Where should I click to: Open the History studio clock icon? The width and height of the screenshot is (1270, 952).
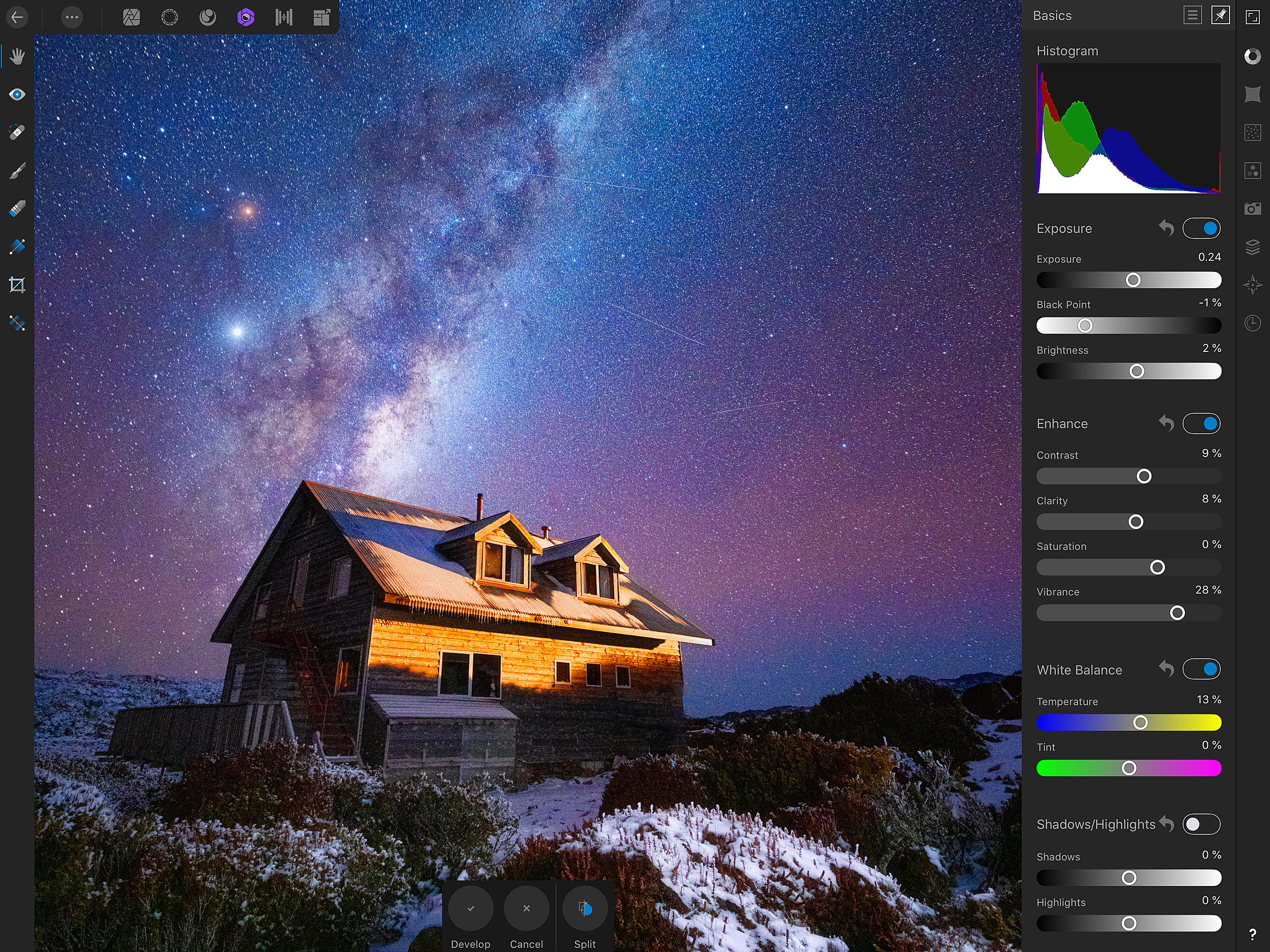1252,323
